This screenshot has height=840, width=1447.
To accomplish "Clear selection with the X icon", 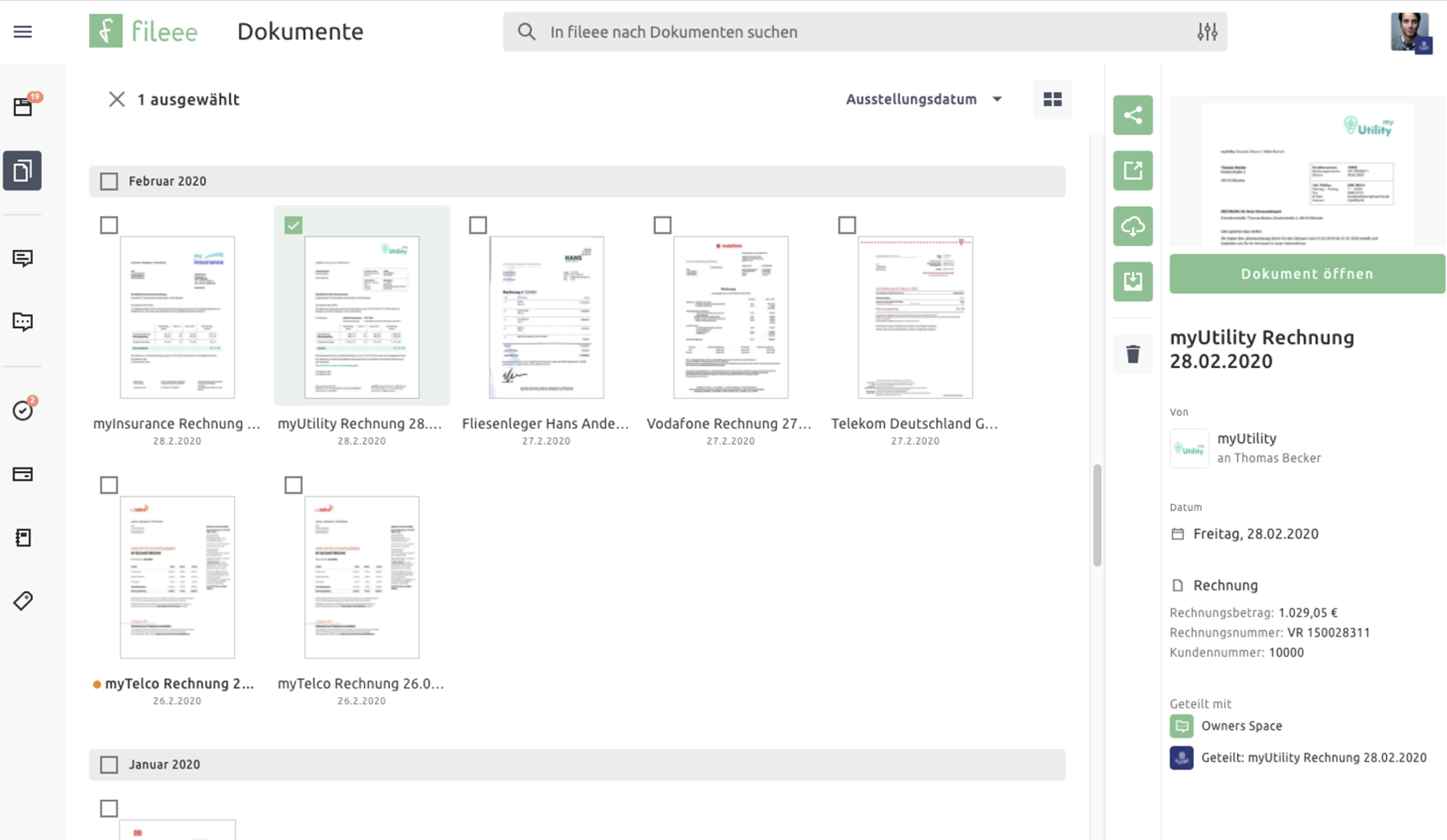I will [117, 100].
